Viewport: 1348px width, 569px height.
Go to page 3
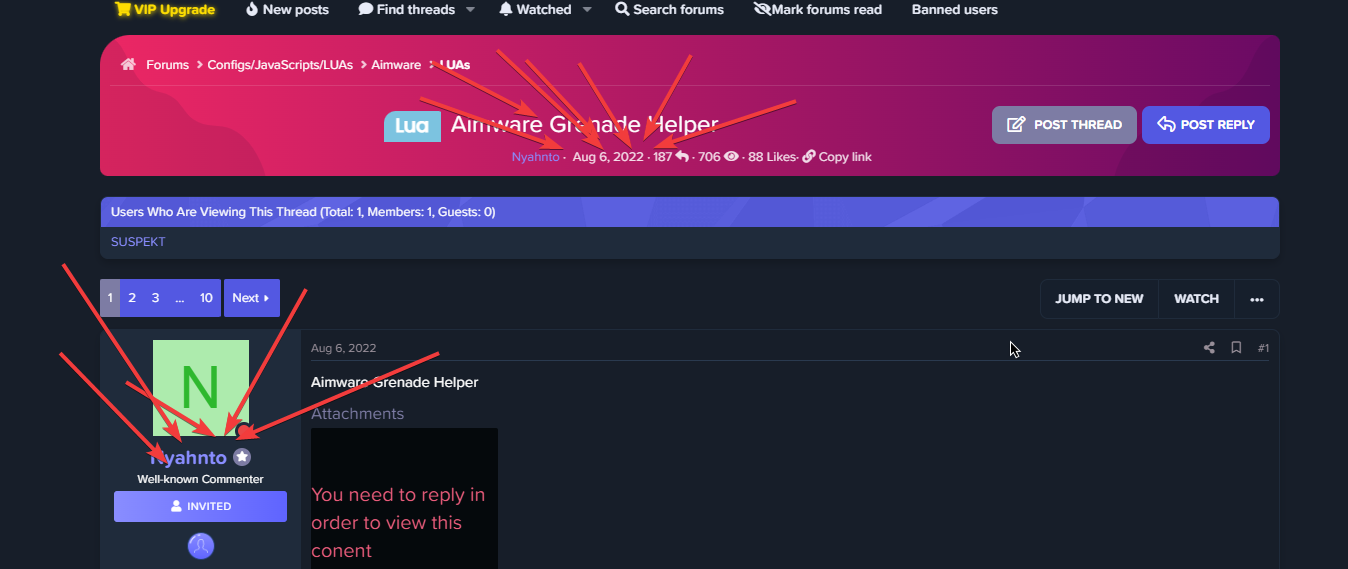[x=155, y=298]
